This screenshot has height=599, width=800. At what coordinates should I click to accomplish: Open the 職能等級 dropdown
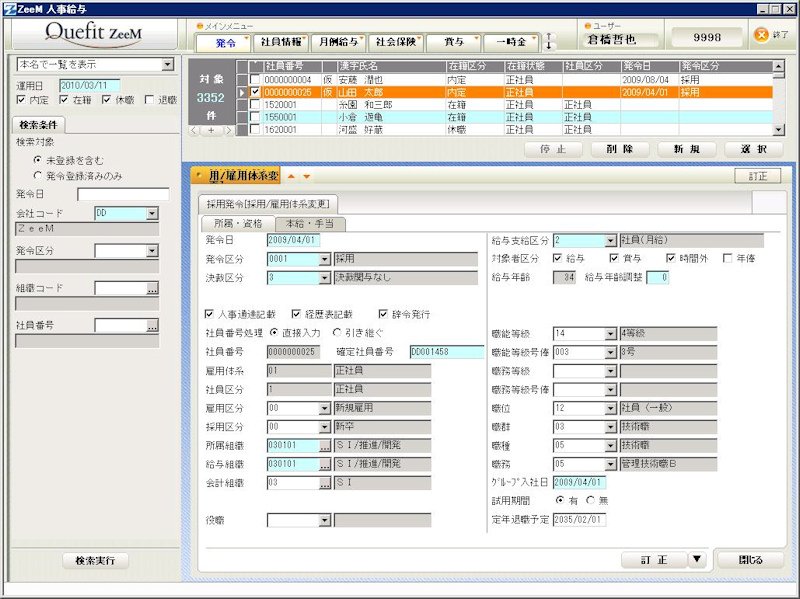tap(611, 334)
